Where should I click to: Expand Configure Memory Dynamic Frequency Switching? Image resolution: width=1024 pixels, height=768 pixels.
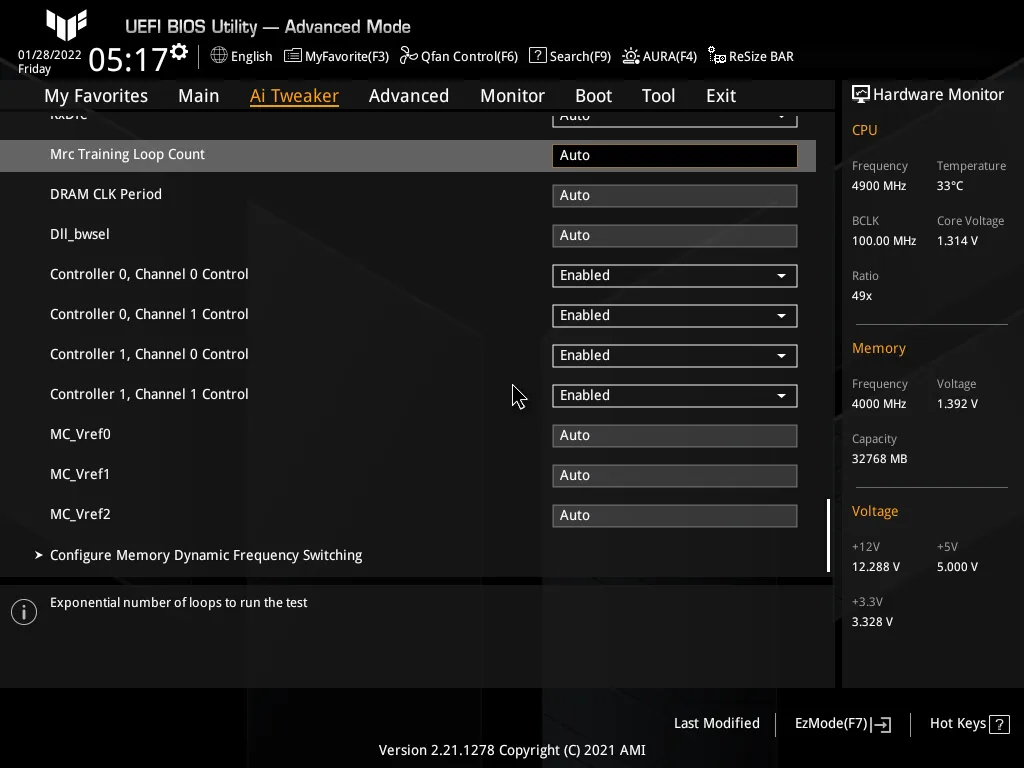(x=206, y=555)
